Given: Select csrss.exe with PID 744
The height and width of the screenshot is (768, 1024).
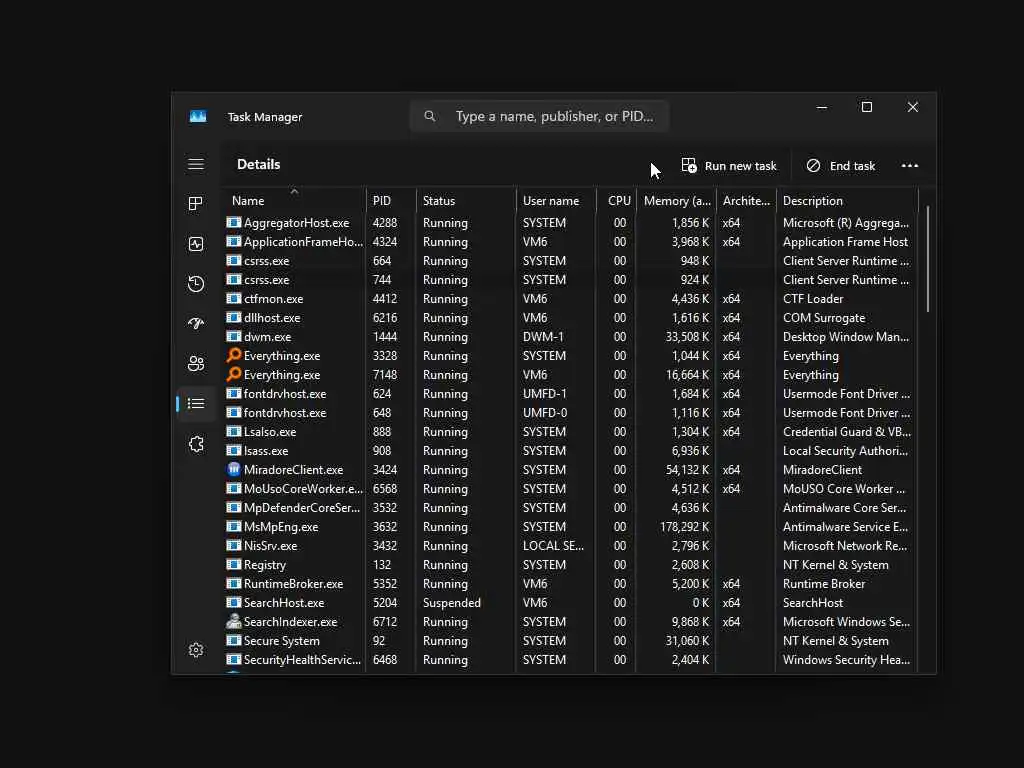Looking at the screenshot, I should [571, 280].
